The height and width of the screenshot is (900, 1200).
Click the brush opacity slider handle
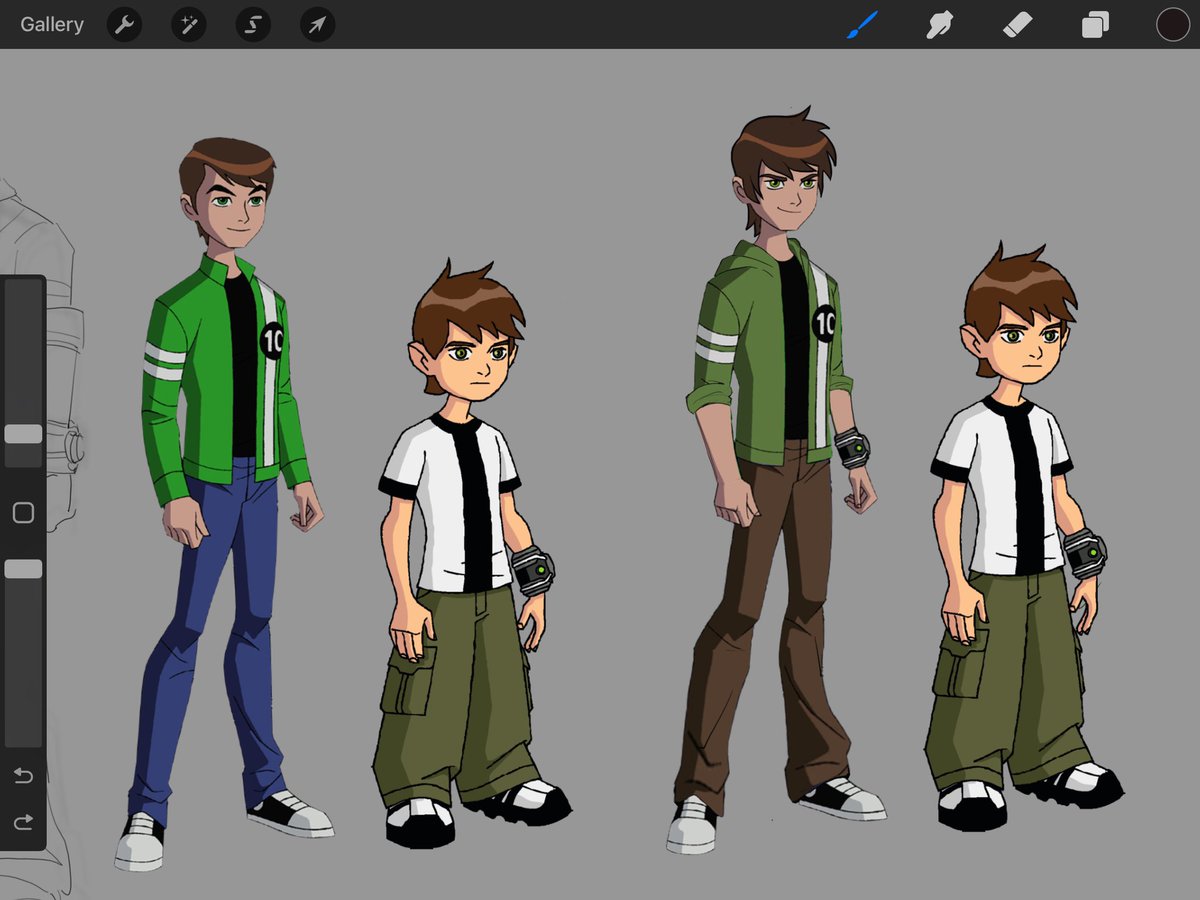[23, 568]
